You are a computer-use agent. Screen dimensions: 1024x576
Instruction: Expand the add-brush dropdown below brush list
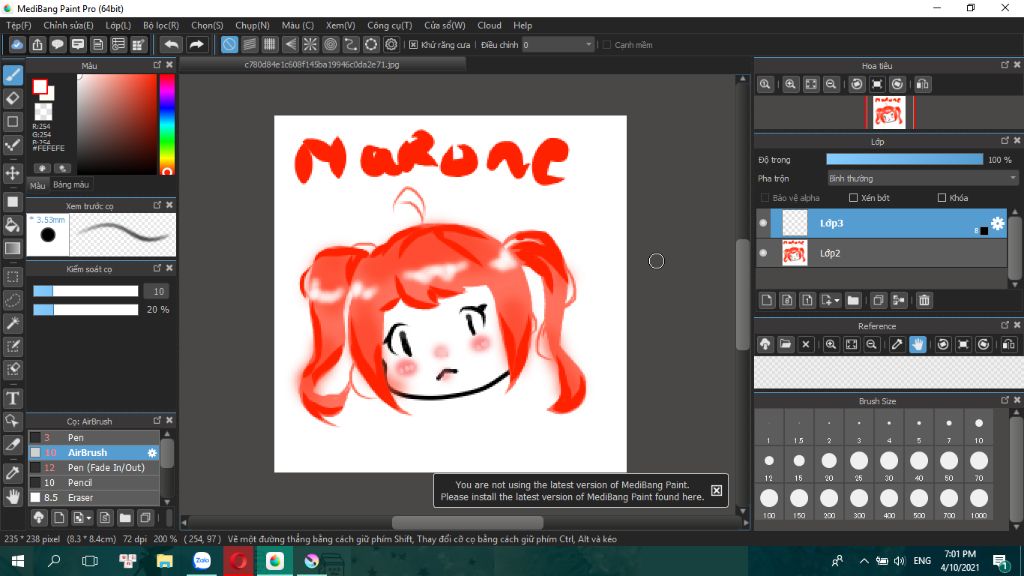[x=89, y=519]
